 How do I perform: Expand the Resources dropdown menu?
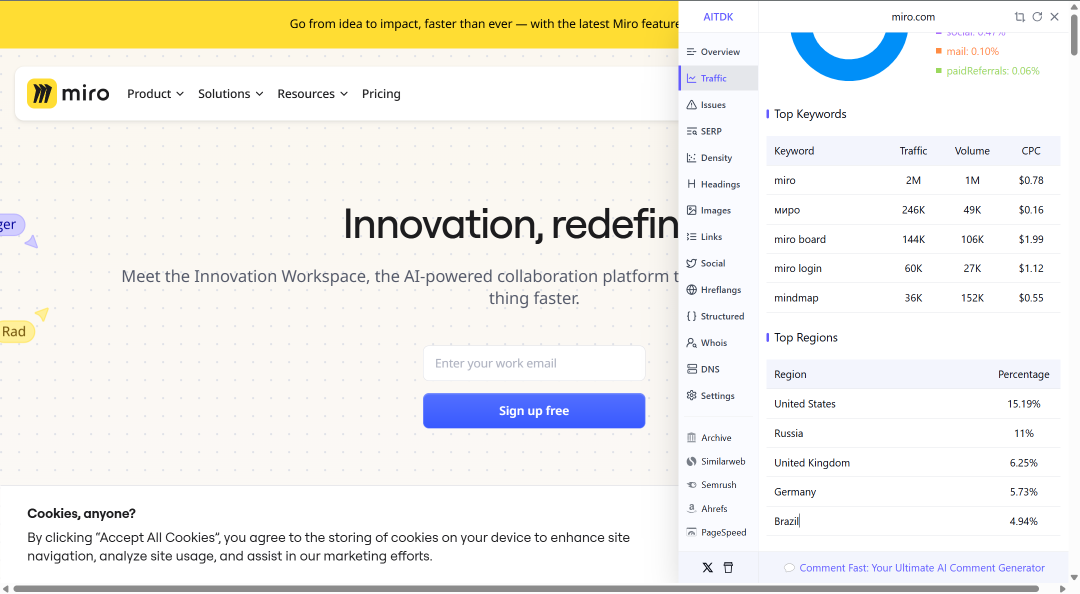[313, 94]
